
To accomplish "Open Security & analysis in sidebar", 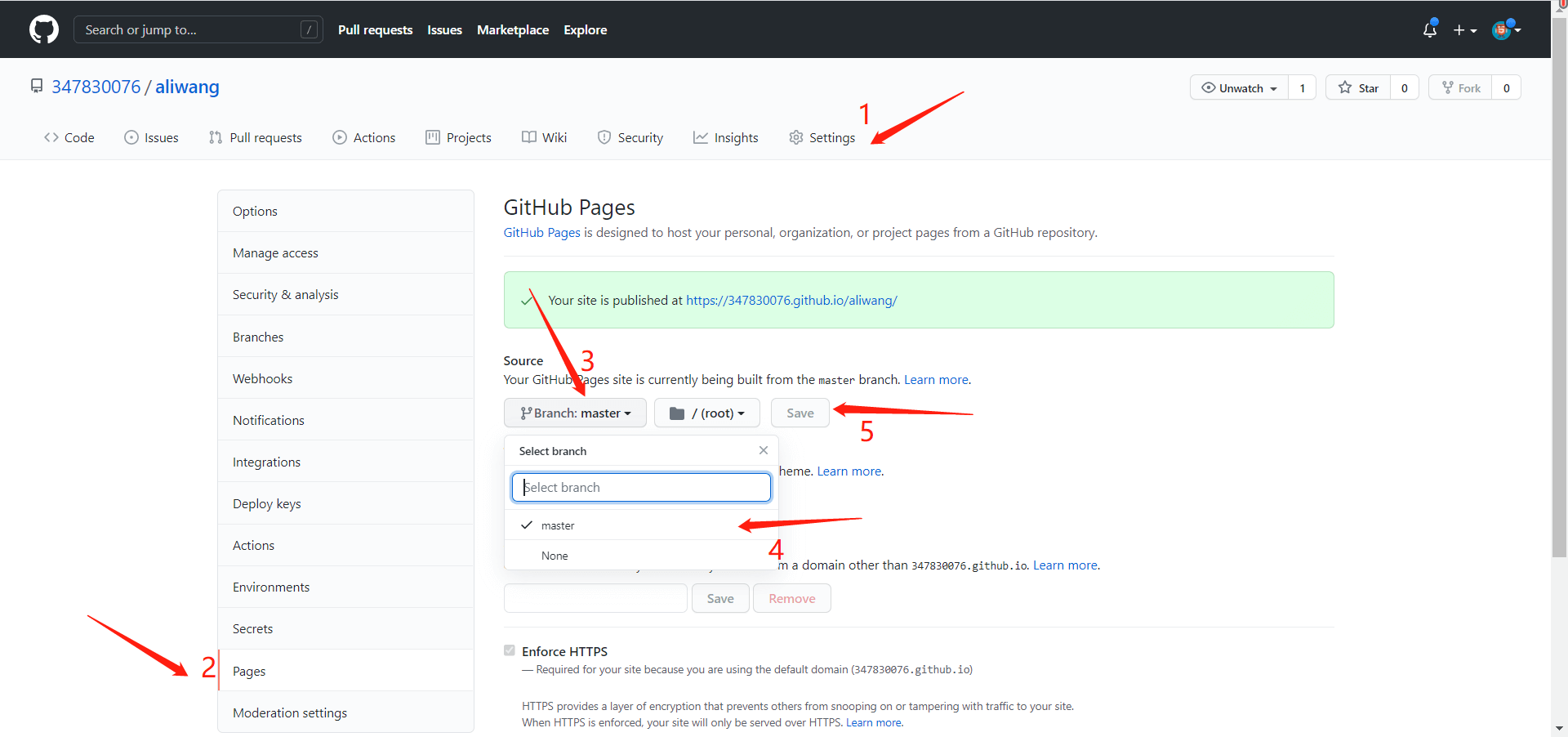I will 346,294.
